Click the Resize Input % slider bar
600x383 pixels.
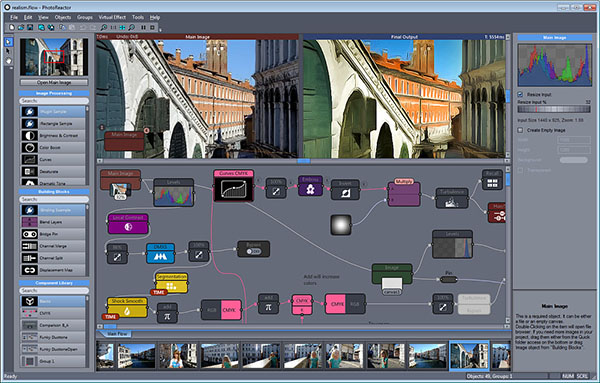pyautogui.click(x=554, y=109)
